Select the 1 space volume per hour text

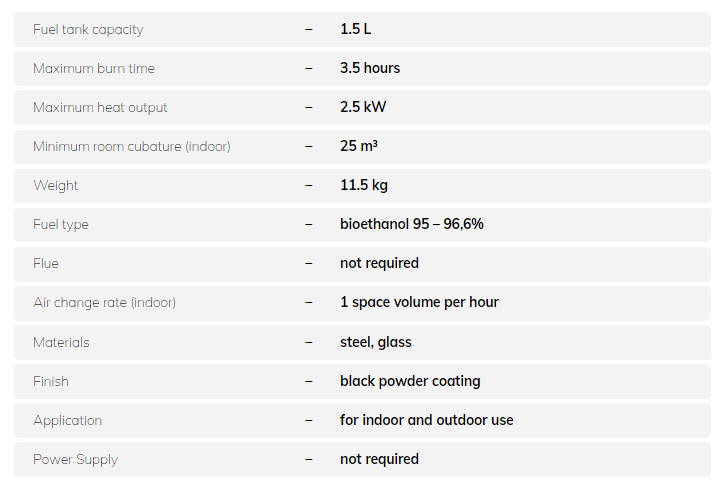tap(419, 302)
